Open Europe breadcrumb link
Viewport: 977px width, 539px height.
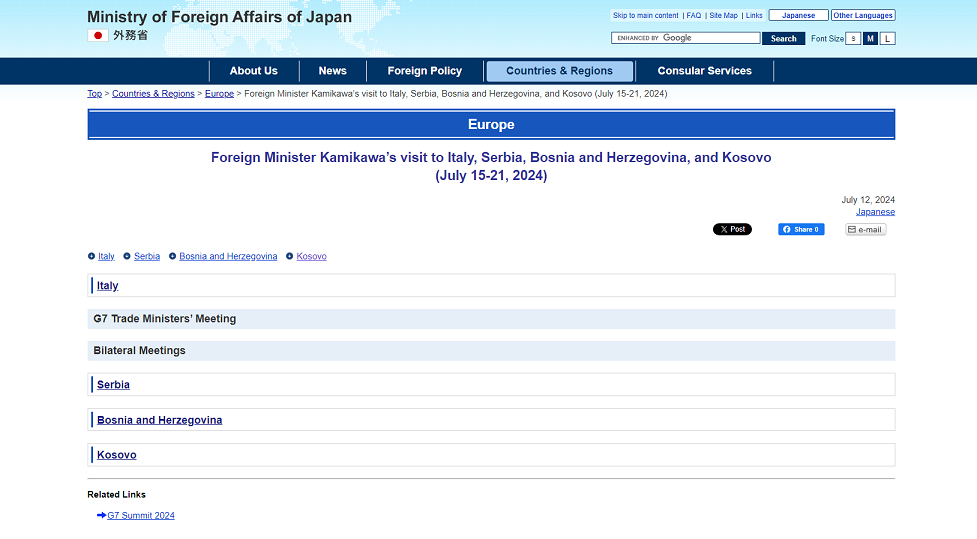click(x=219, y=93)
